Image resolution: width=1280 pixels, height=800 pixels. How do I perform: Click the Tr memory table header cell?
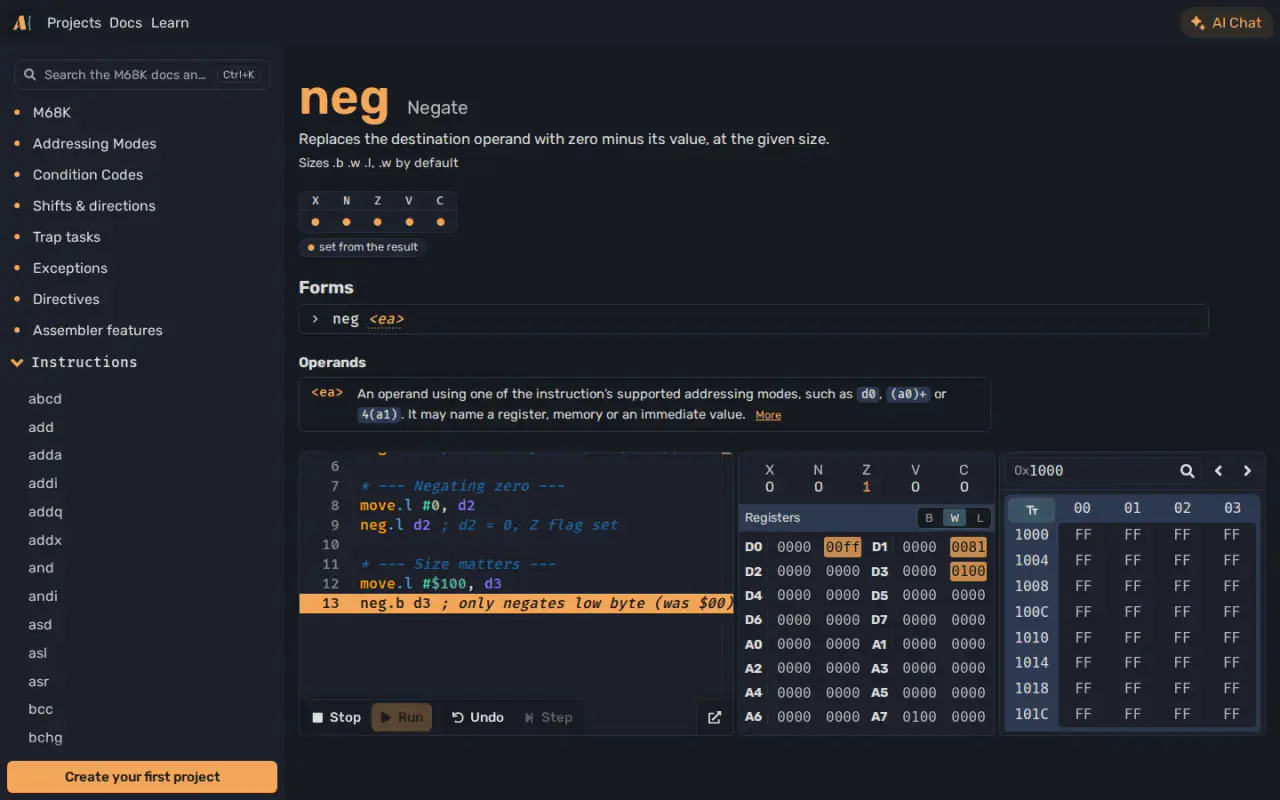(x=1032, y=509)
